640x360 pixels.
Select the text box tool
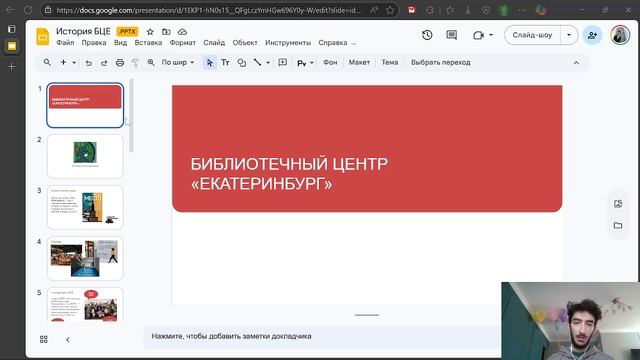tap(225, 62)
